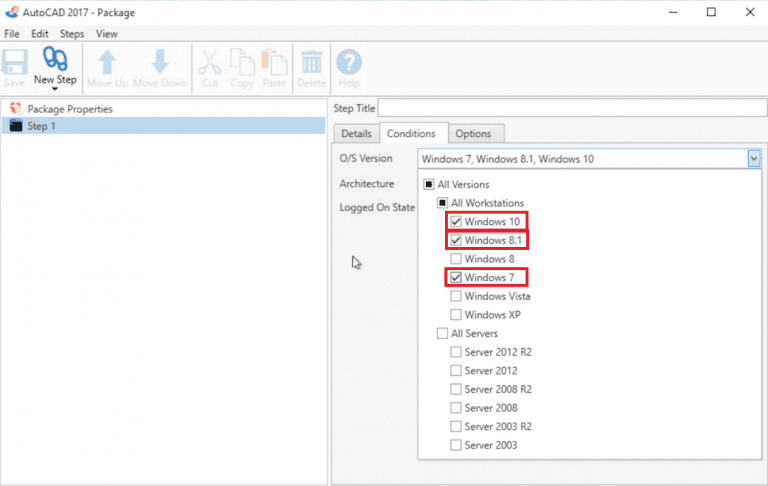Click the Logged On State label
768x486 pixels.
377,207
